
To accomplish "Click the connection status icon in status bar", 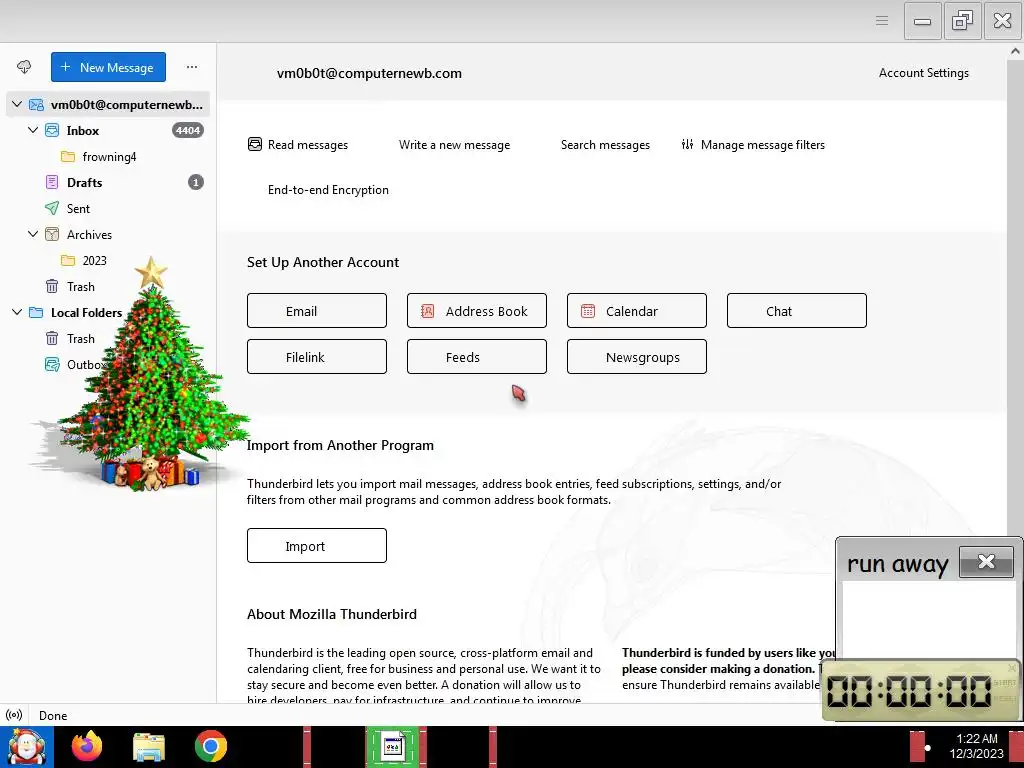I will (14, 715).
